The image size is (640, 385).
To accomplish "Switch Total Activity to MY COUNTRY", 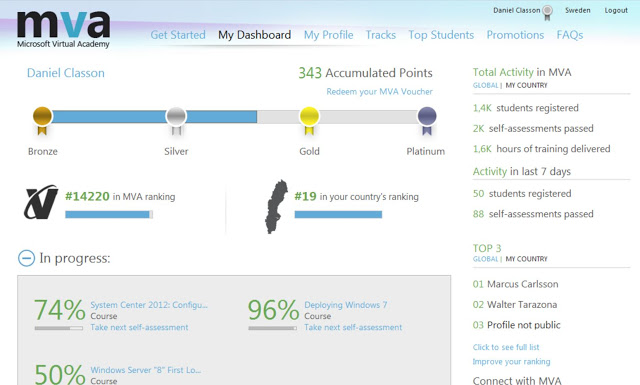I will [526, 85].
